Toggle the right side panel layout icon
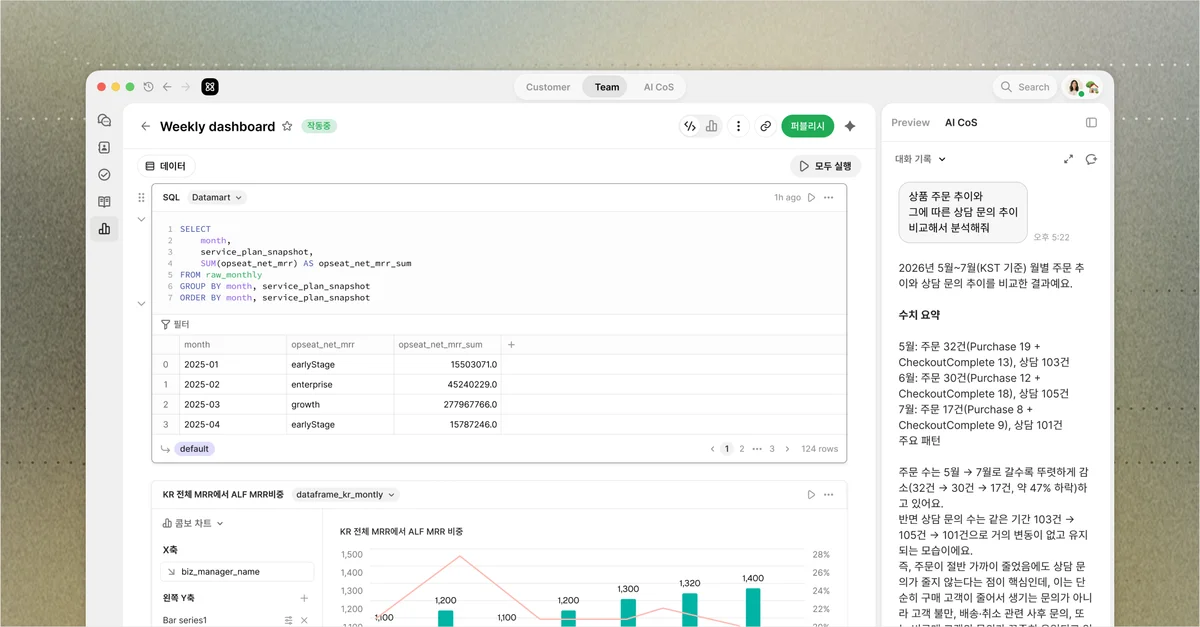The image size is (1200, 627). [1091, 122]
